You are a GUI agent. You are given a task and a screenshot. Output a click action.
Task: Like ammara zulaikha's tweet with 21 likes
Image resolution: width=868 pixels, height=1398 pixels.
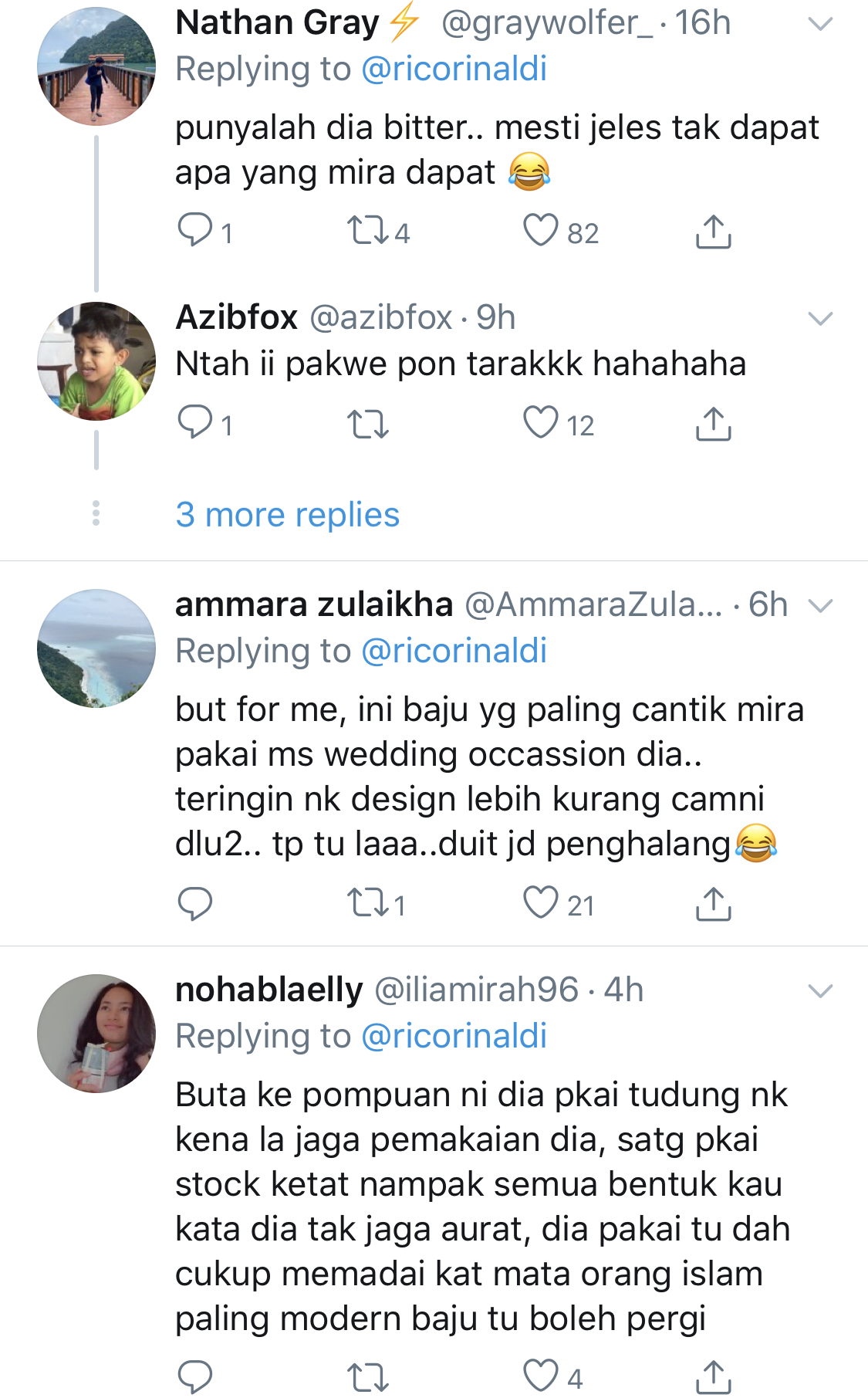coord(540,903)
